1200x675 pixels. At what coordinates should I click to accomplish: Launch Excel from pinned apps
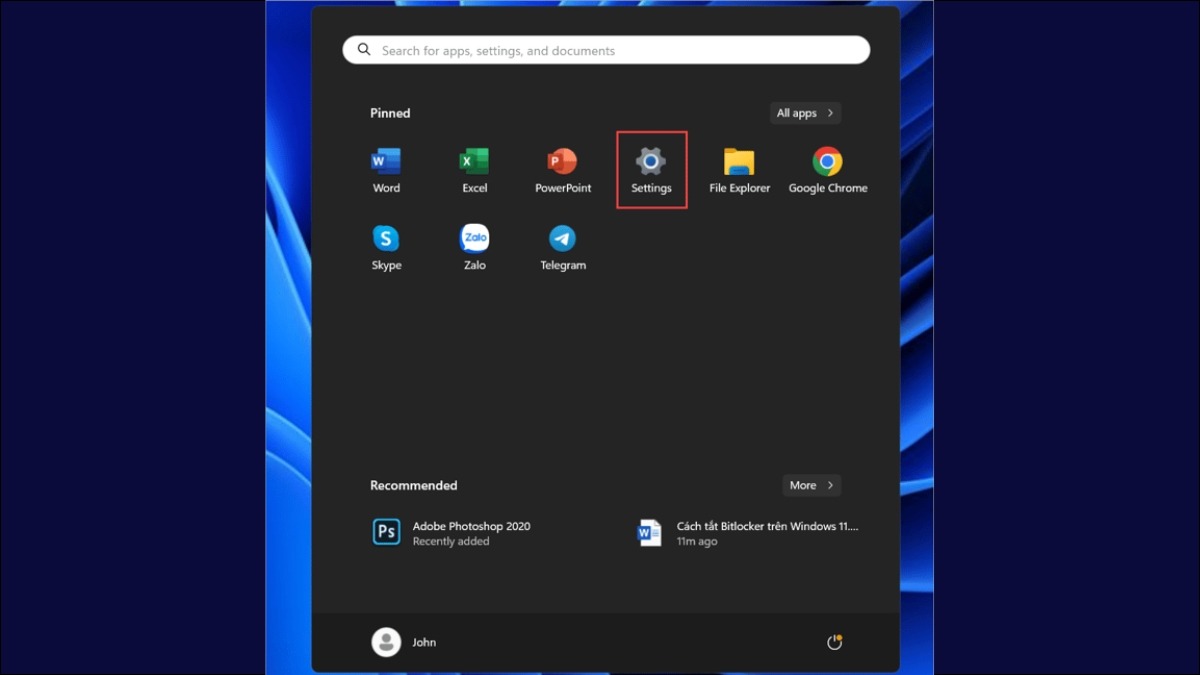click(x=474, y=171)
